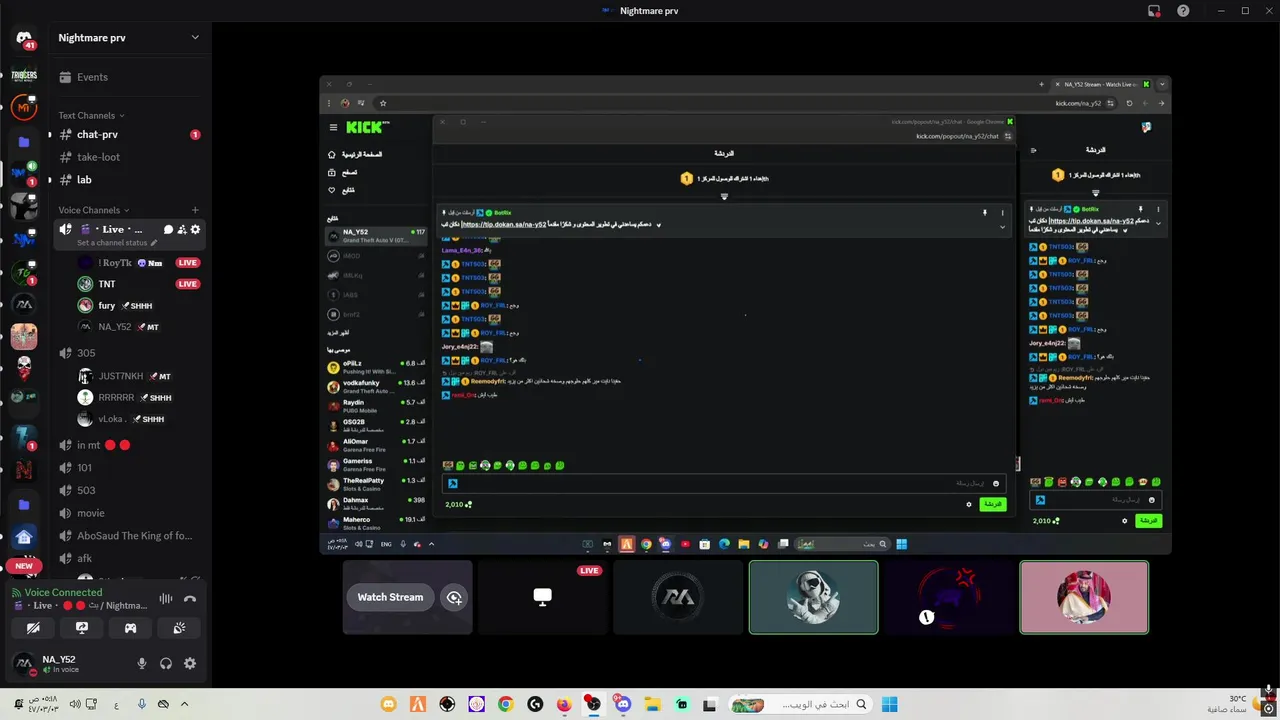This screenshot has width=1280, height=720.
Task: Toggle the headphones deafen button
Action: click(166, 663)
